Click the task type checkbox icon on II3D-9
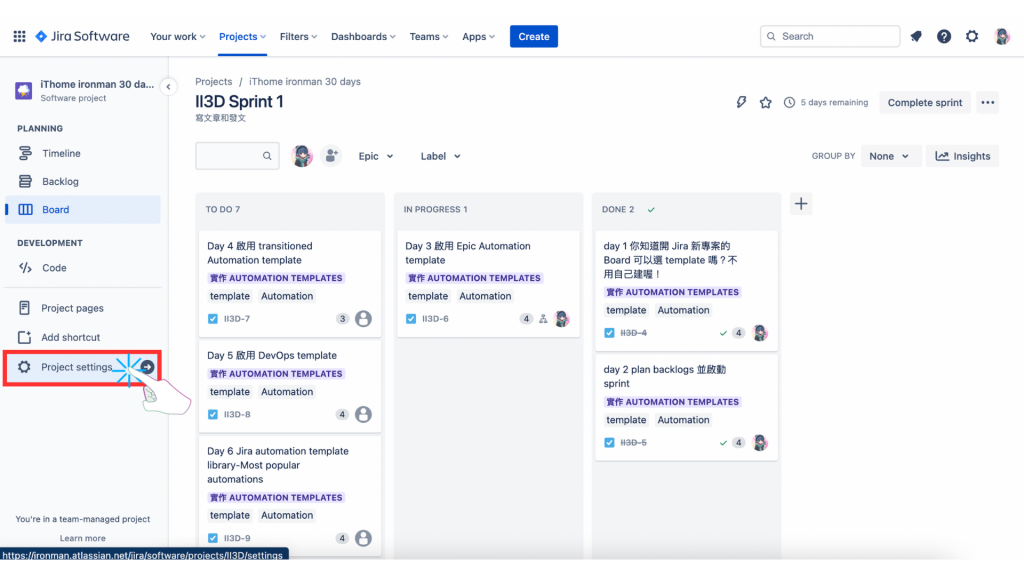Image resolution: width=1024 pixels, height=576 pixels. click(213, 538)
